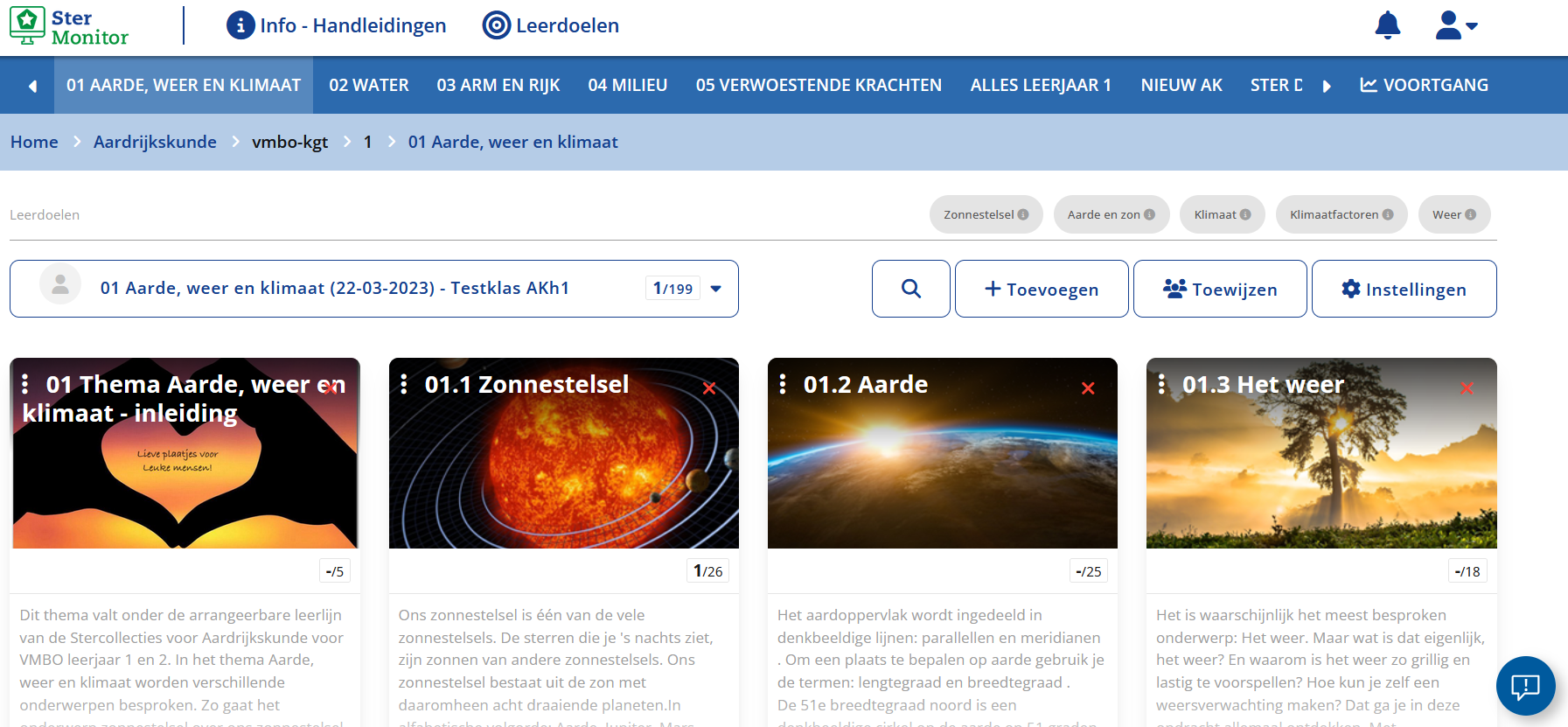Click the notification bell icon
Image resolution: width=1568 pixels, height=727 pixels.
pyautogui.click(x=1387, y=25)
